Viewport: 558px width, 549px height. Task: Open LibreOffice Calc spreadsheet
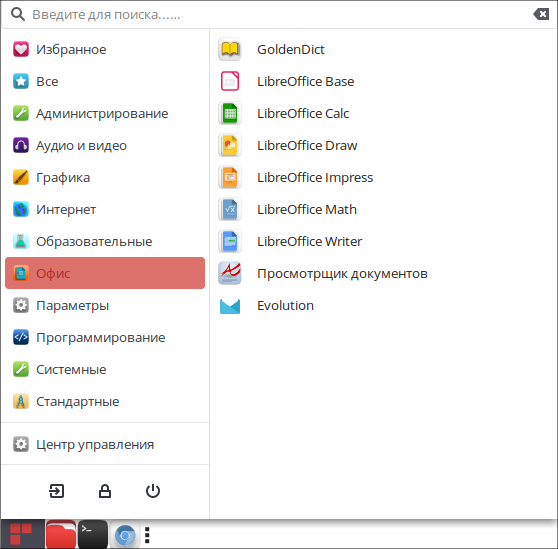point(384,114)
